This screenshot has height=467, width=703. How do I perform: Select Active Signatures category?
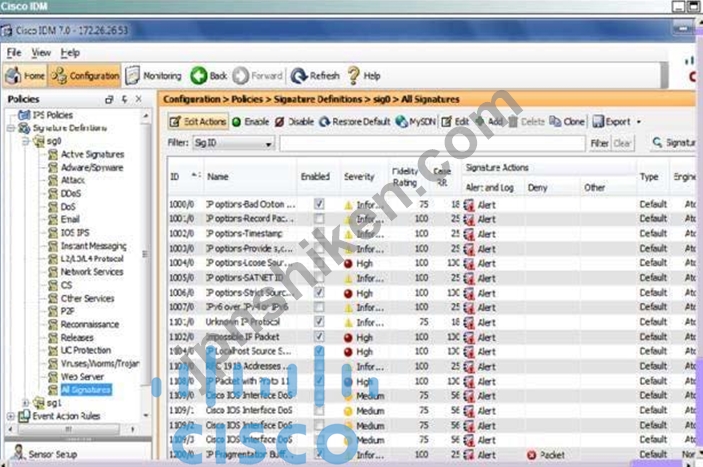pyautogui.click(x=92, y=154)
